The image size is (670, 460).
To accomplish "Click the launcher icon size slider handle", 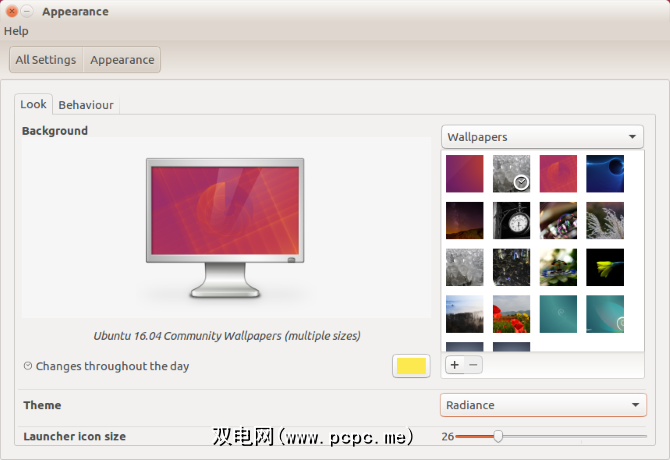I will [498, 436].
